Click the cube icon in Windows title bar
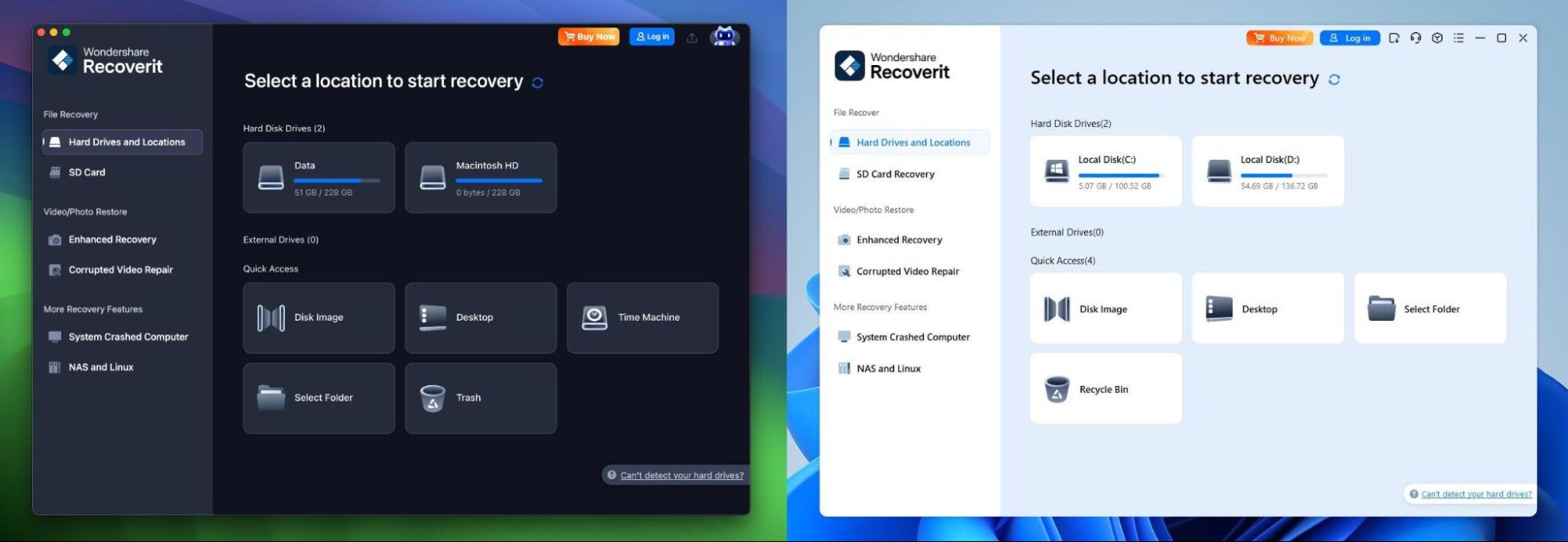 pyautogui.click(x=1437, y=38)
